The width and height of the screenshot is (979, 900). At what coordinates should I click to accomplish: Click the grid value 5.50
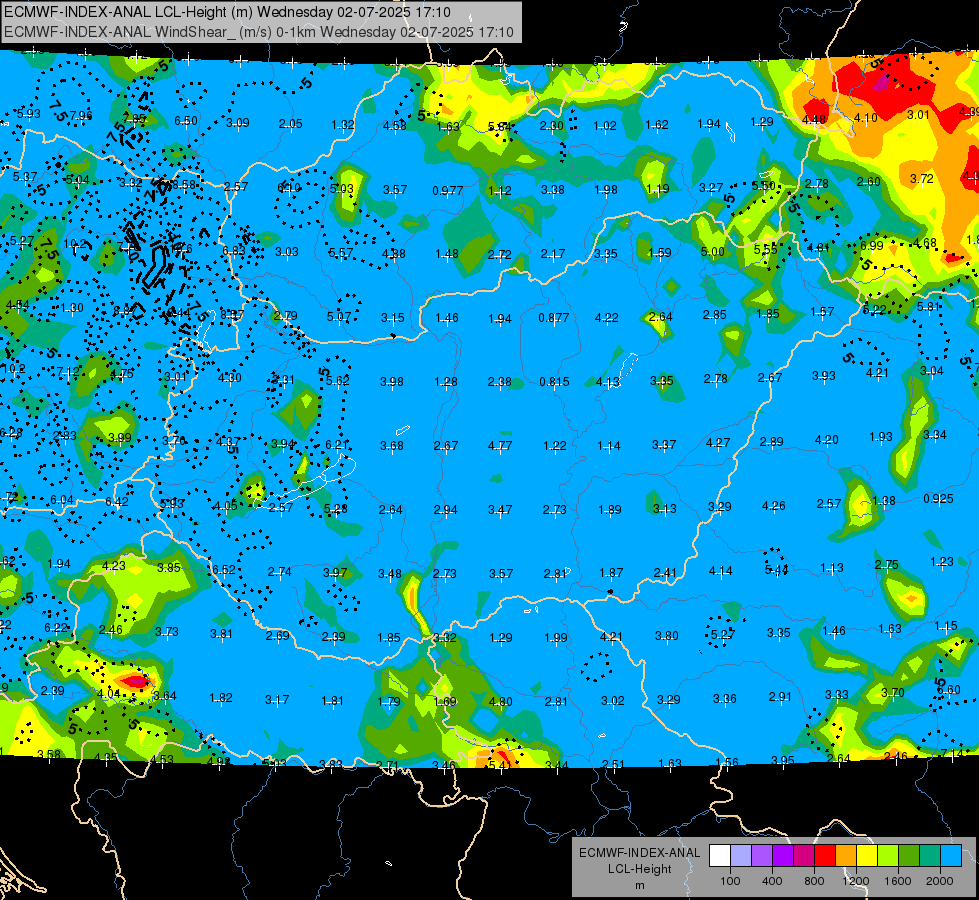tap(763, 185)
